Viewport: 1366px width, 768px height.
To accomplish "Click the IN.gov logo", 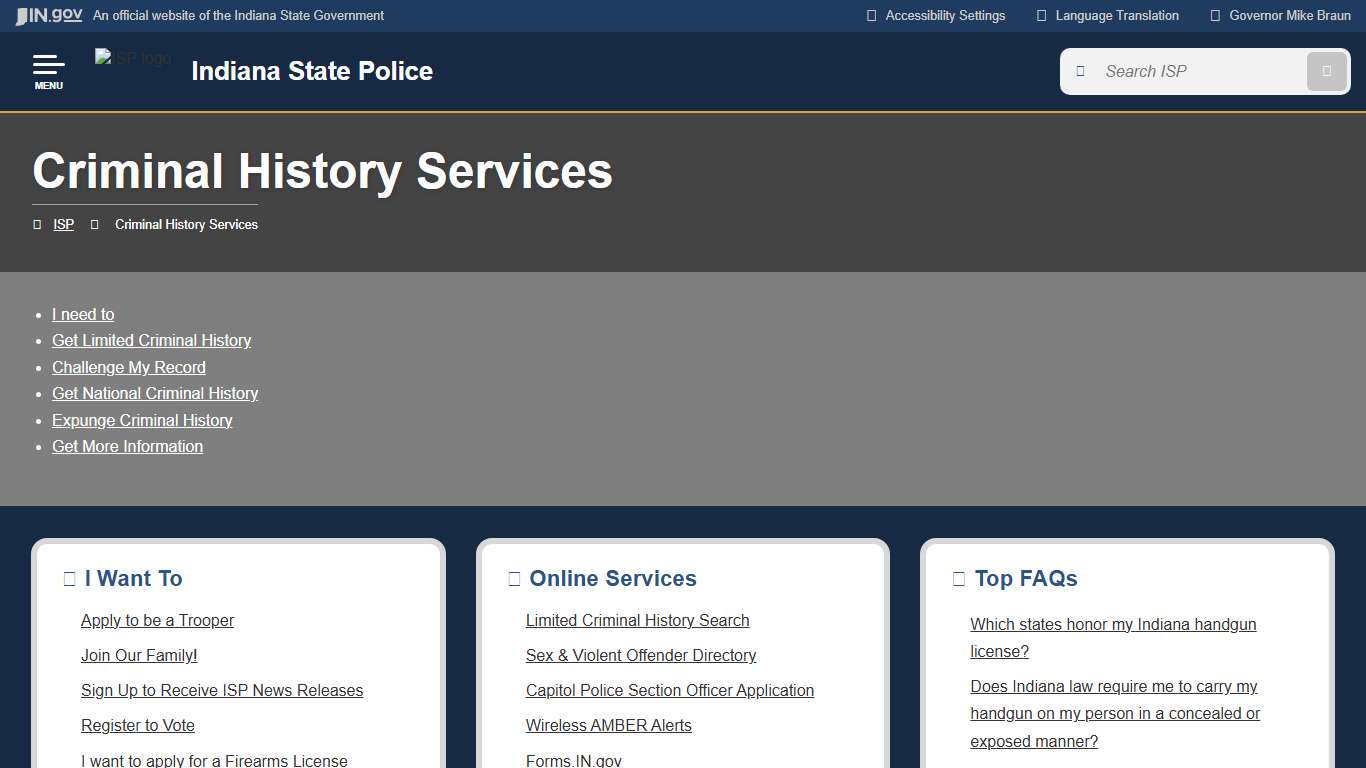I will click(x=47, y=15).
